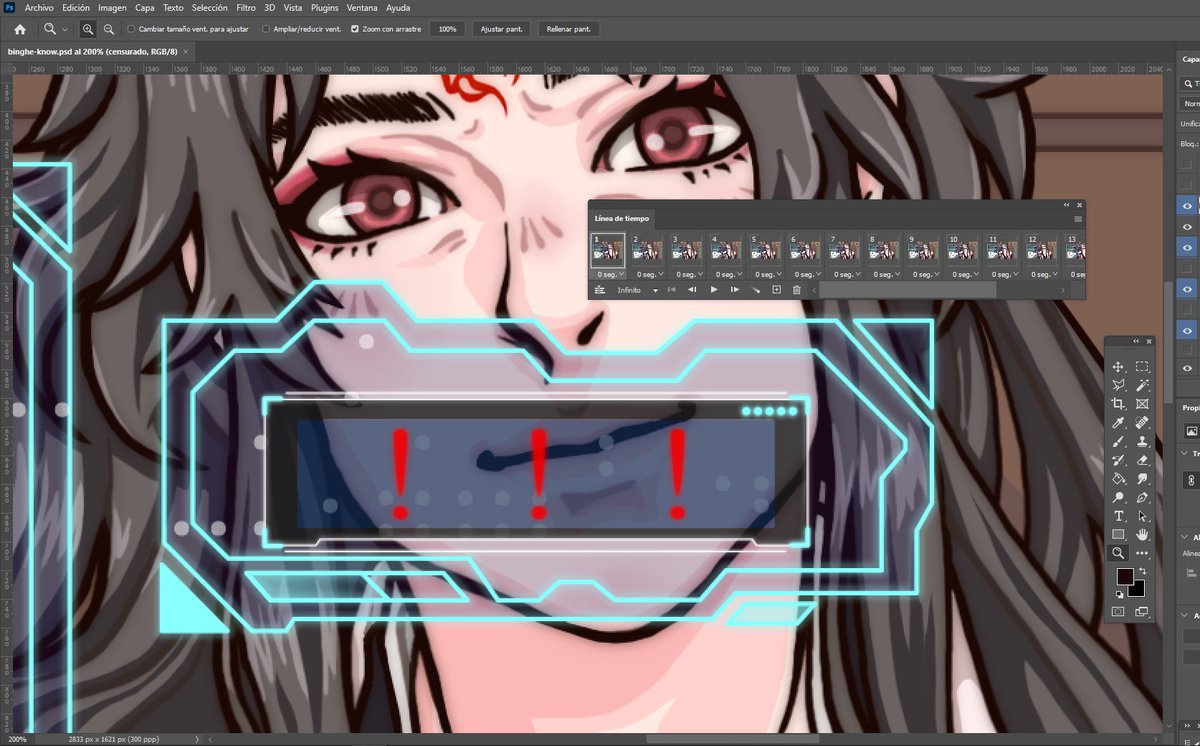Image resolution: width=1200 pixels, height=746 pixels.
Task: Open the Línea de tiempo panel menu
Action: [x=1077, y=218]
